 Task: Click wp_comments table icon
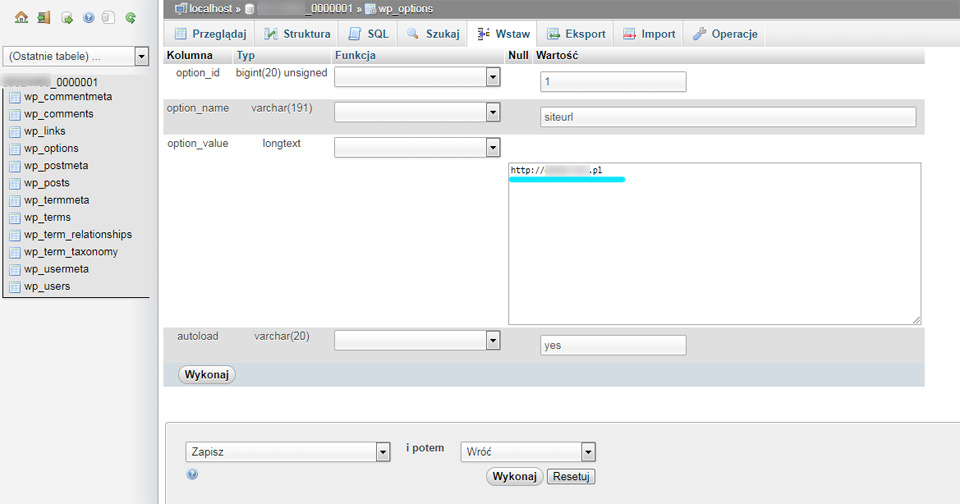(x=15, y=115)
